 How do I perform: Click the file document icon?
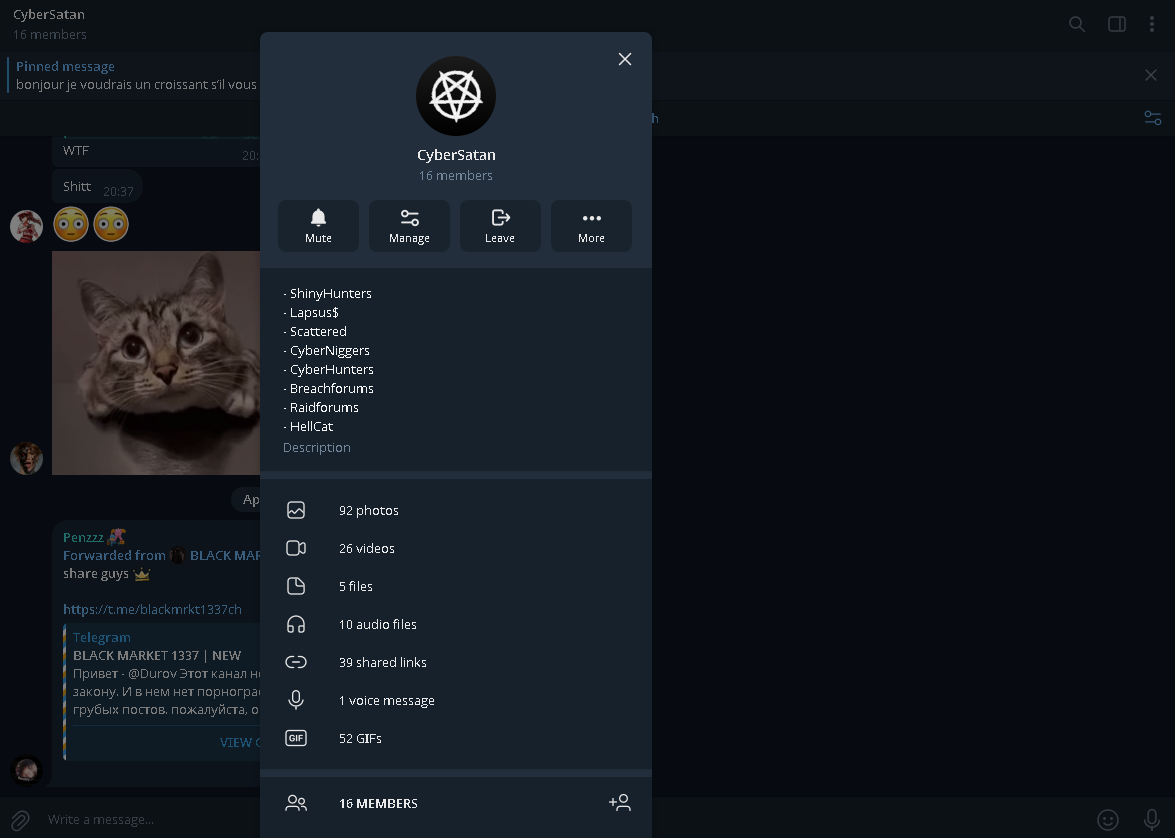(296, 586)
